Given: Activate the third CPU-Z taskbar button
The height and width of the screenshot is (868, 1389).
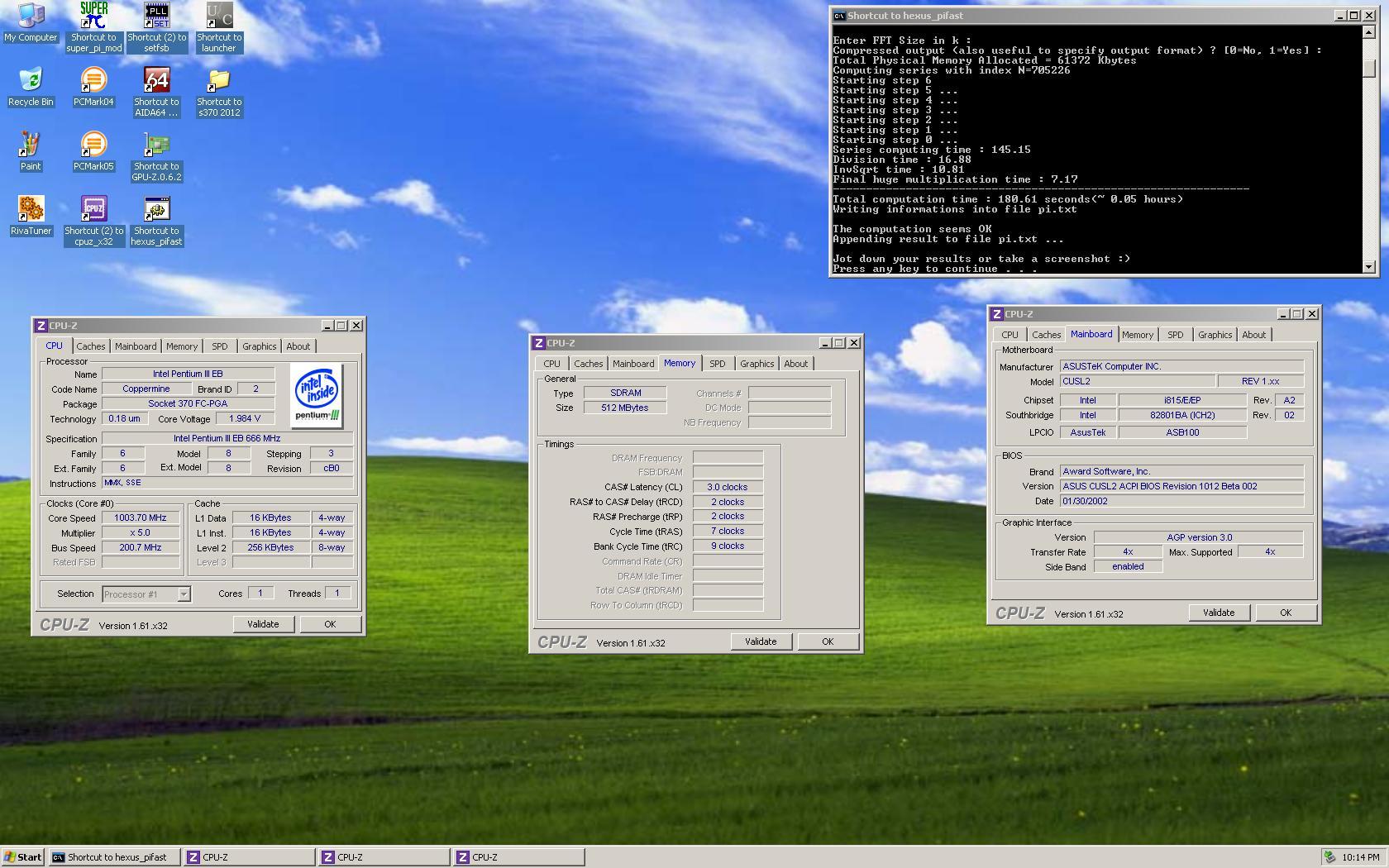Looking at the screenshot, I should (x=518, y=857).
